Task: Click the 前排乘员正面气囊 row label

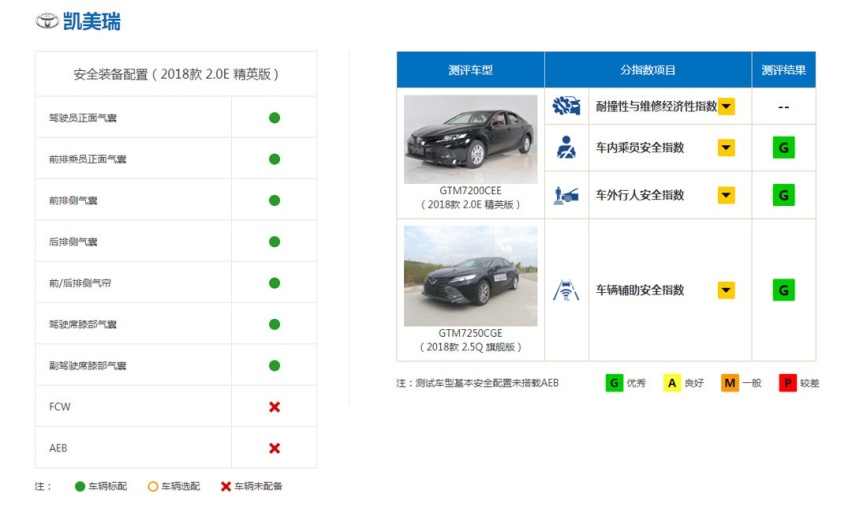Action: [87, 159]
